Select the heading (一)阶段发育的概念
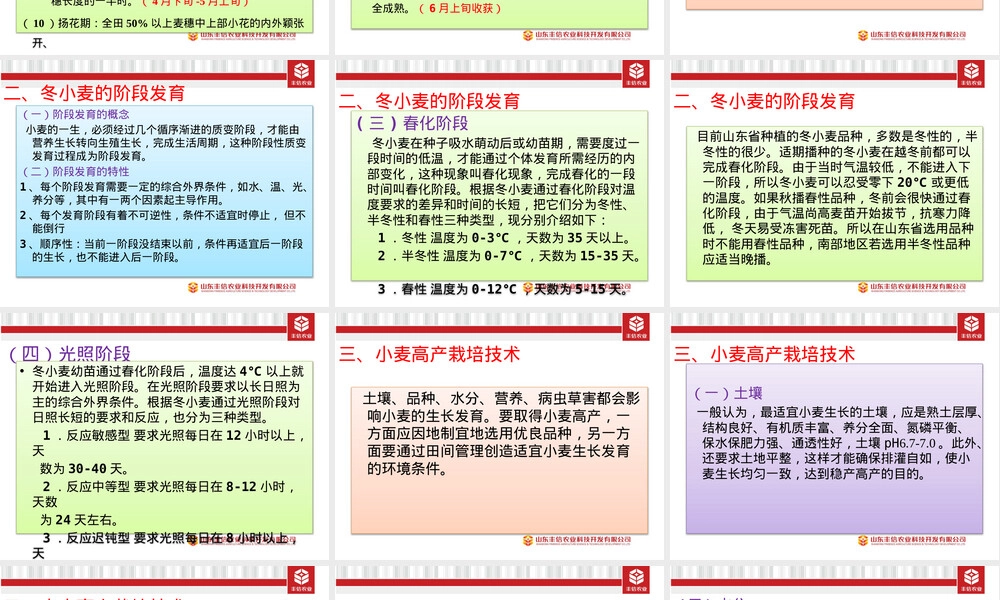The width and height of the screenshot is (1000, 600). pos(76,114)
